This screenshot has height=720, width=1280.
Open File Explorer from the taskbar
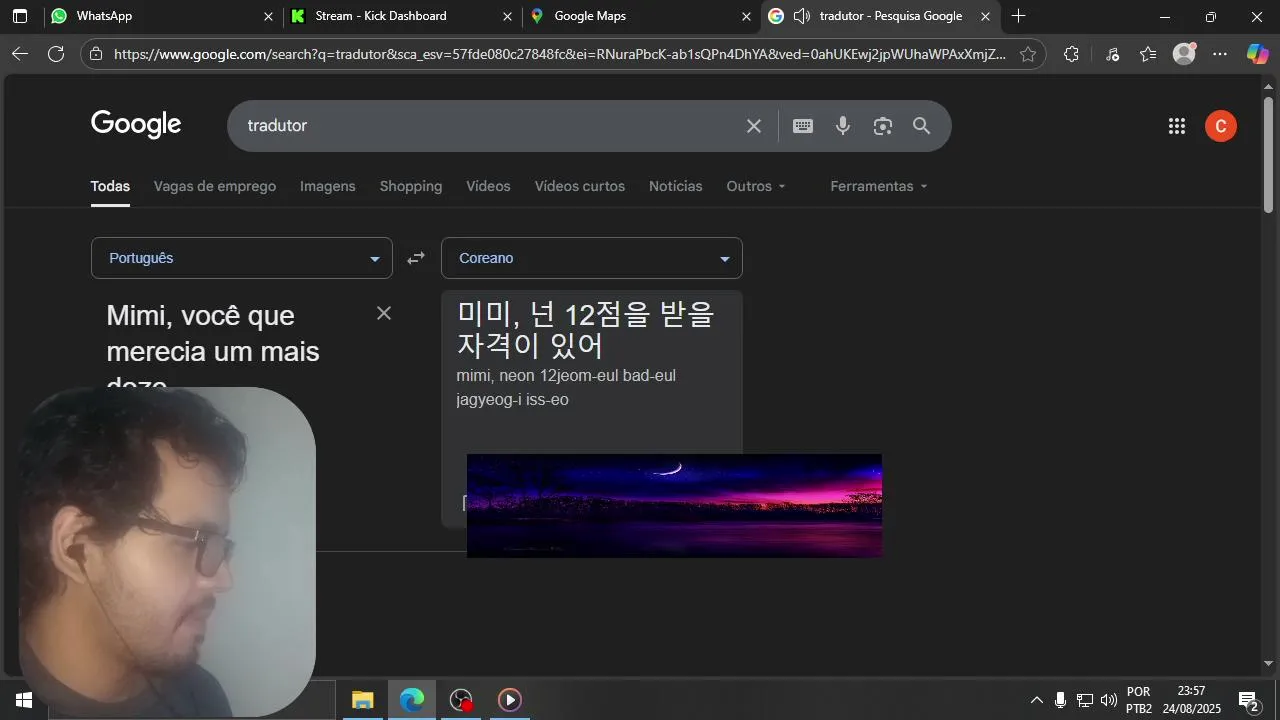[x=362, y=700]
